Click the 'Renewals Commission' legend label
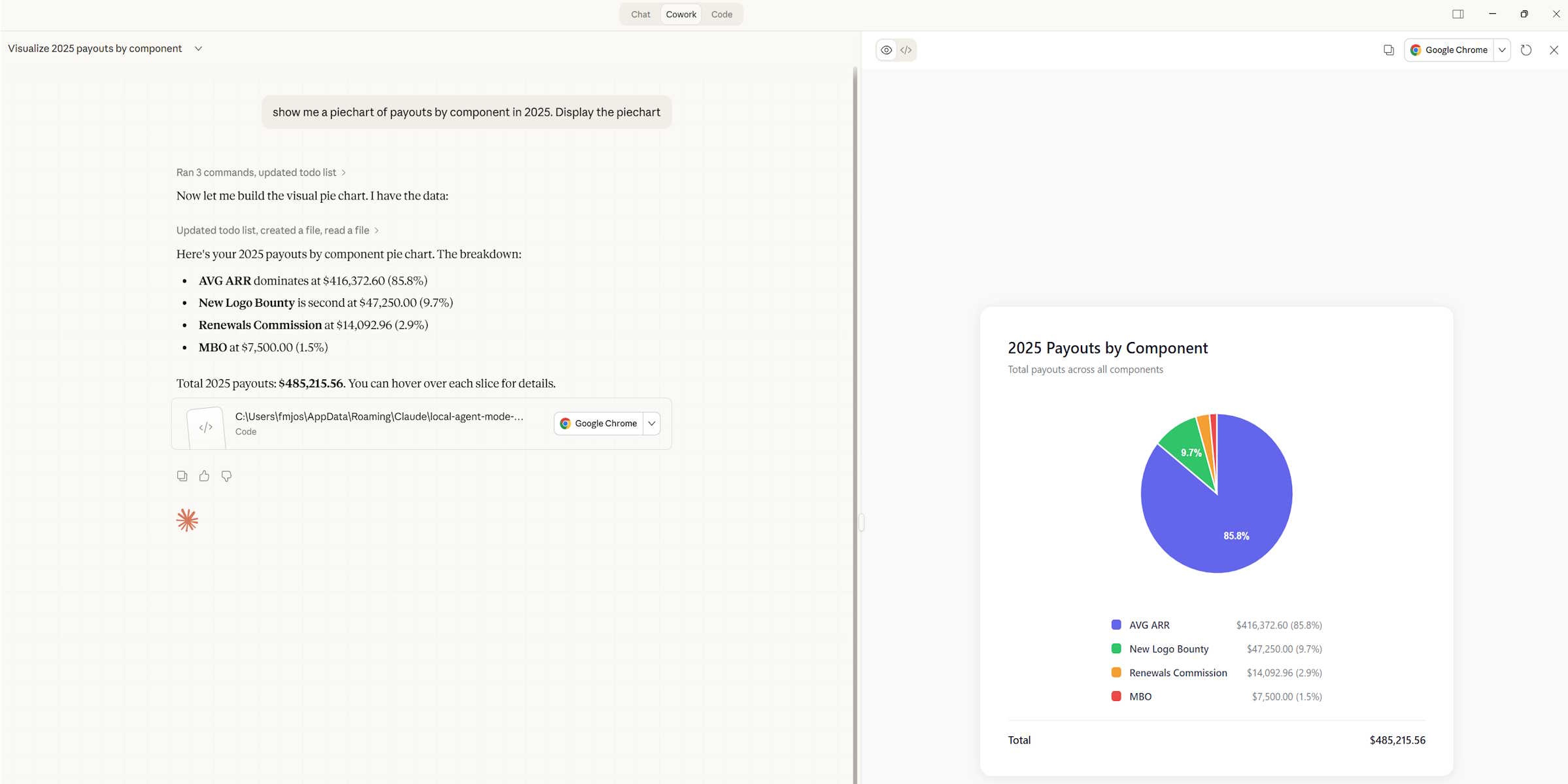This screenshot has height=784, width=1568. pos(1178,673)
